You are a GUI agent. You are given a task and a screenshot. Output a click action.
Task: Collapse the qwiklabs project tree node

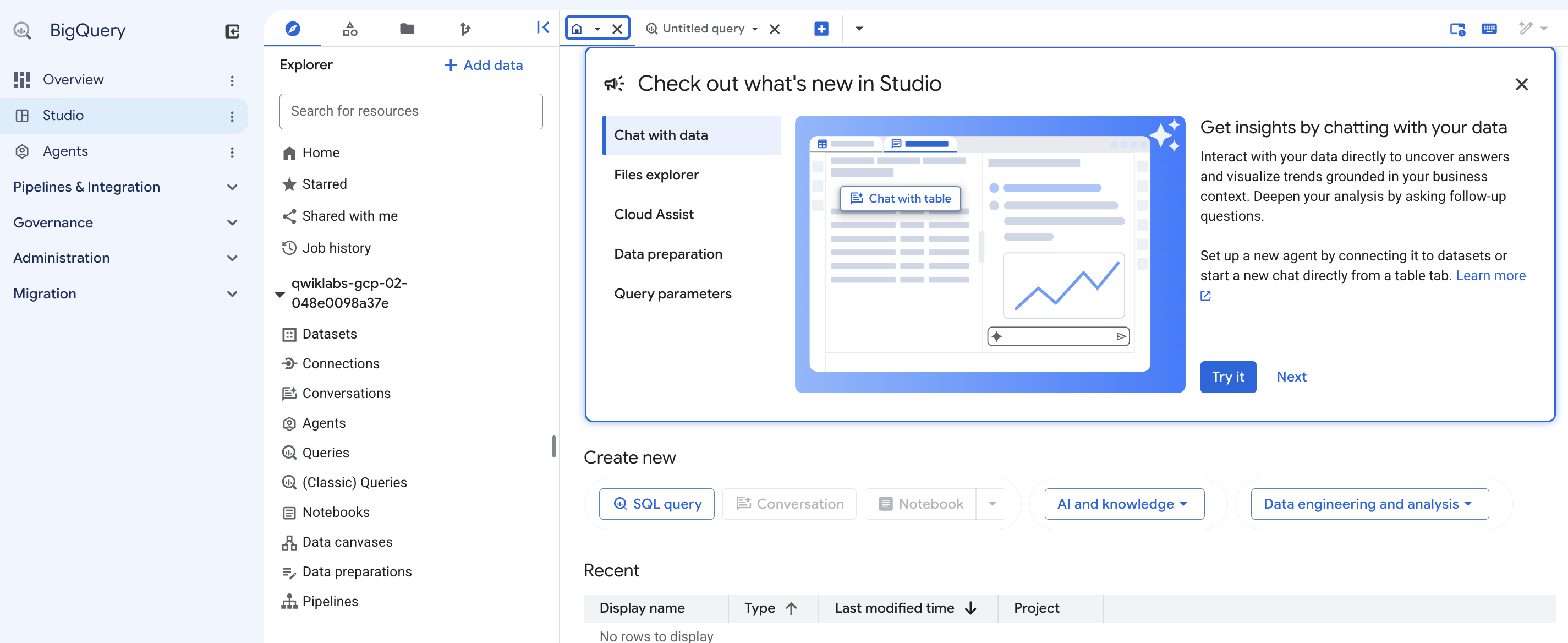(279, 294)
